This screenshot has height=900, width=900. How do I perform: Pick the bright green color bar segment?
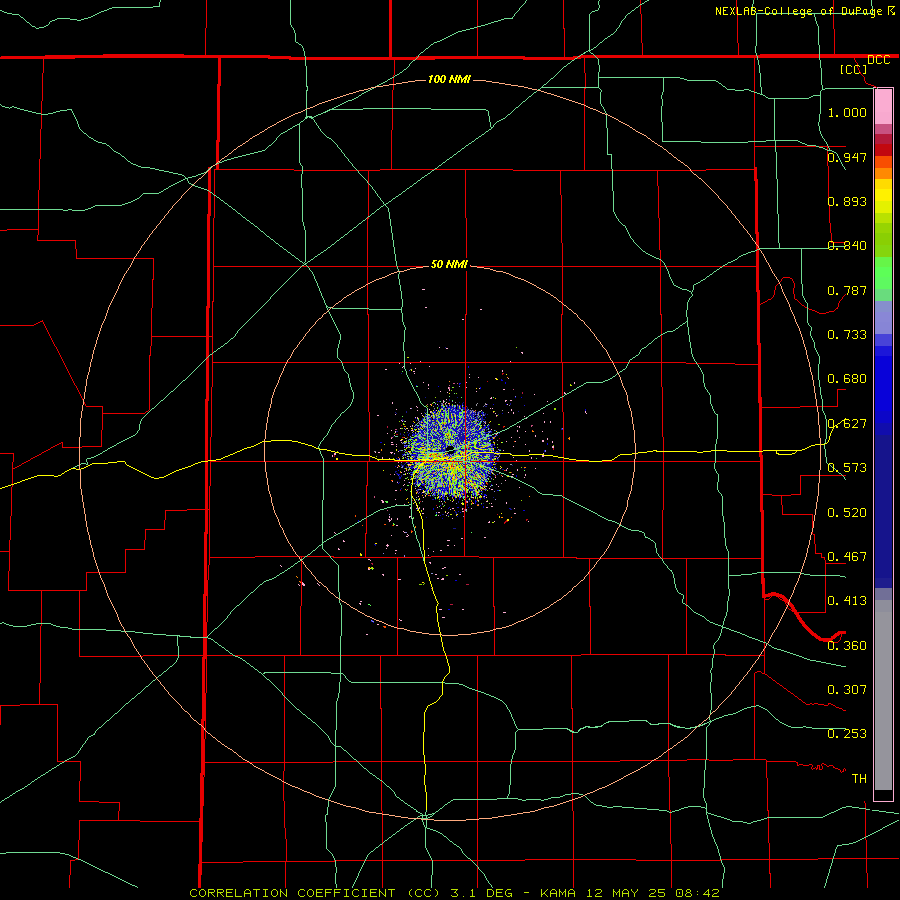point(883,273)
